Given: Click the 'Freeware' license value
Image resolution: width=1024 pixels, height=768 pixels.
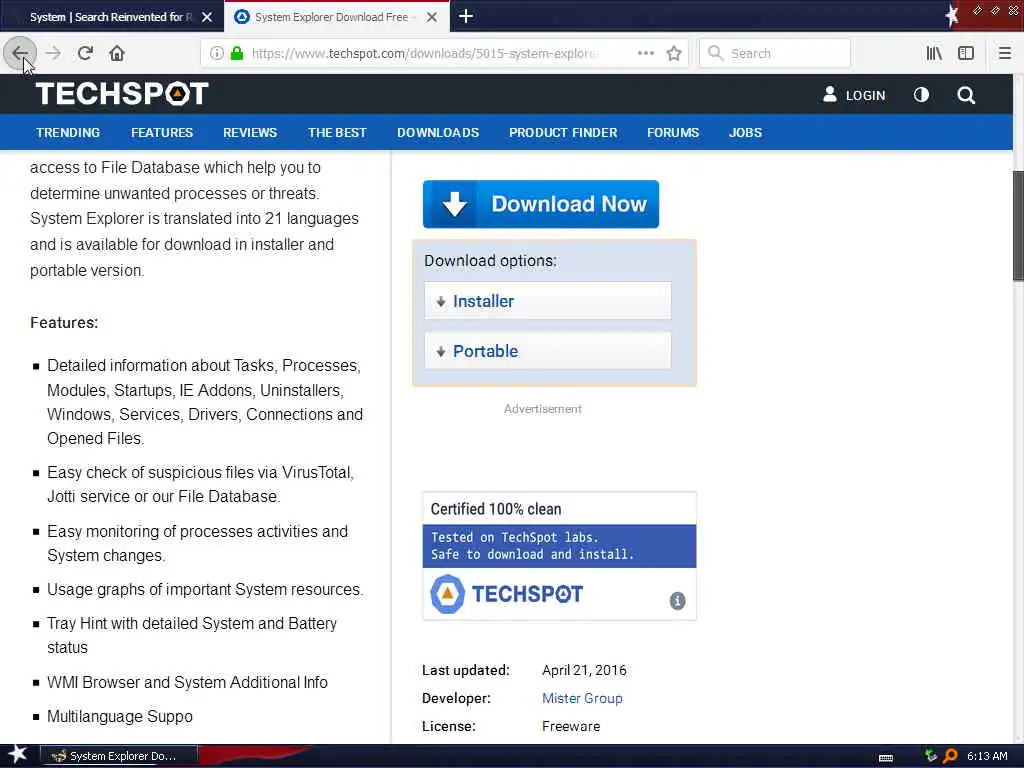Looking at the screenshot, I should click(x=571, y=726).
